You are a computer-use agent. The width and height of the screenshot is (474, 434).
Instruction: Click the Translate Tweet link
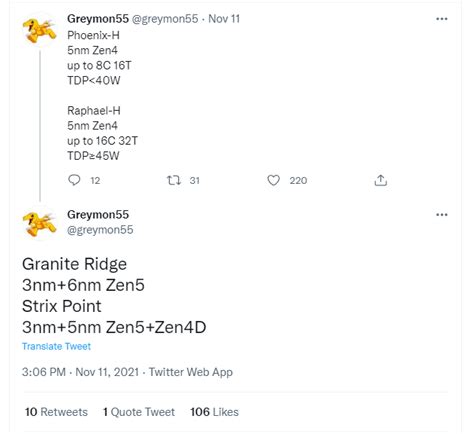pyautogui.click(x=56, y=346)
